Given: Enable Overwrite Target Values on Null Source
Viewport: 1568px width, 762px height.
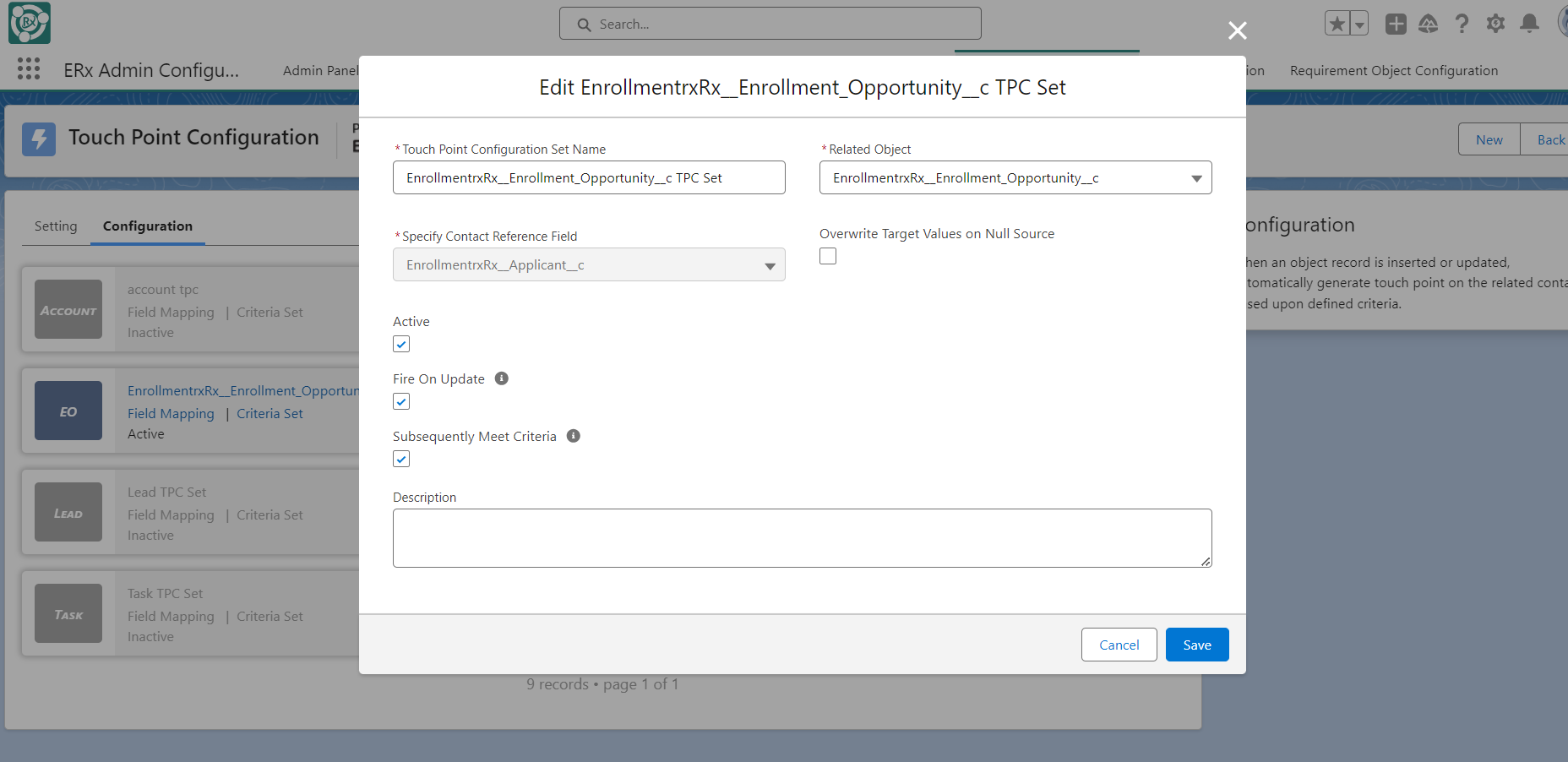Looking at the screenshot, I should pyautogui.click(x=828, y=256).
